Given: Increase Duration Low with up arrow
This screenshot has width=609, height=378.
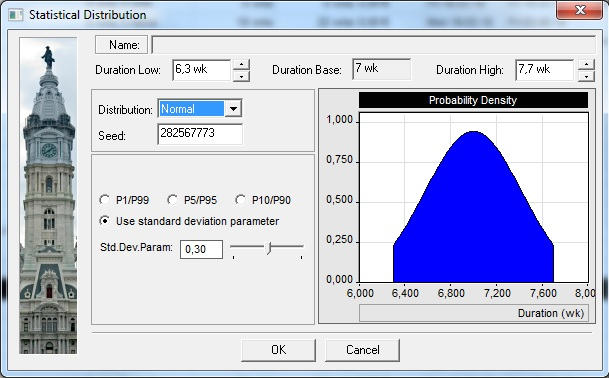Looking at the screenshot, I should [x=242, y=64].
